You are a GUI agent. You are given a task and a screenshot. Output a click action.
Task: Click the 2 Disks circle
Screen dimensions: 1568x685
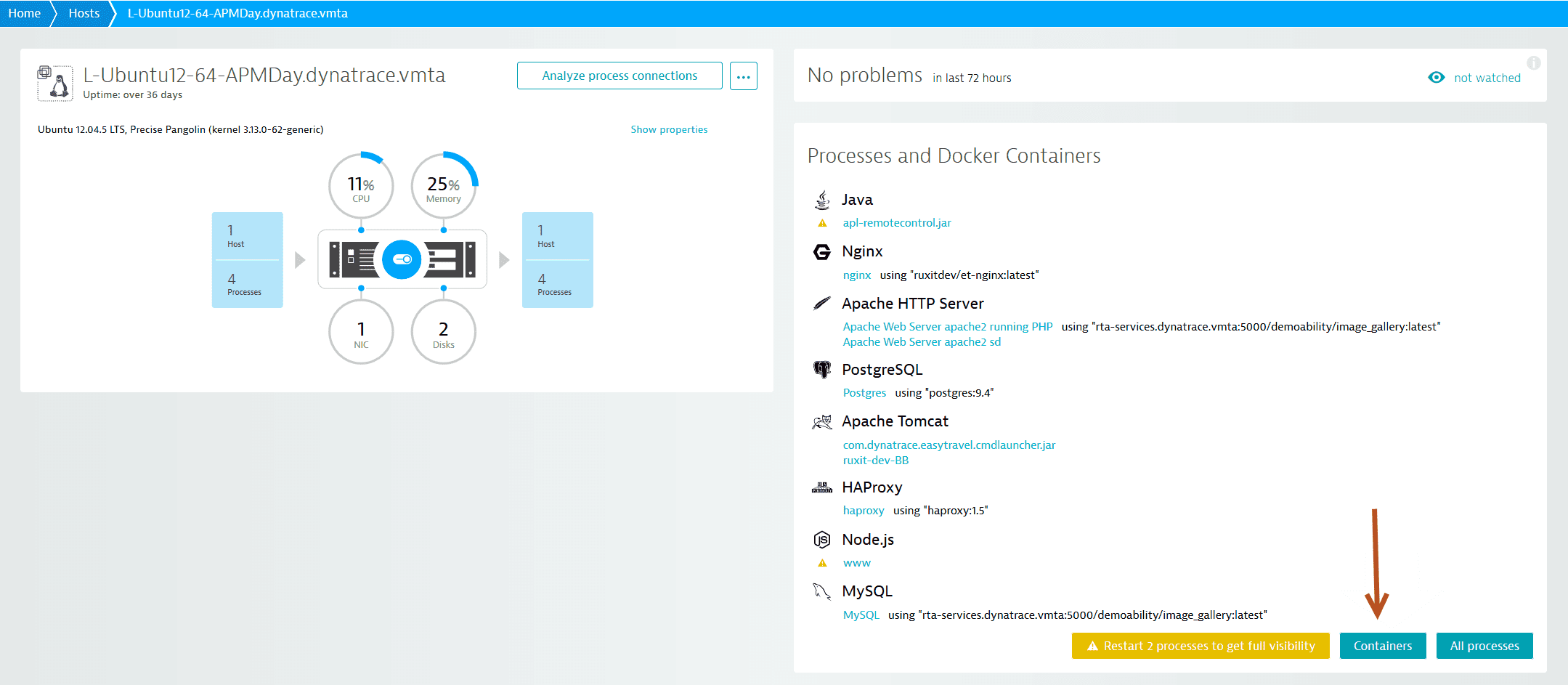click(444, 332)
